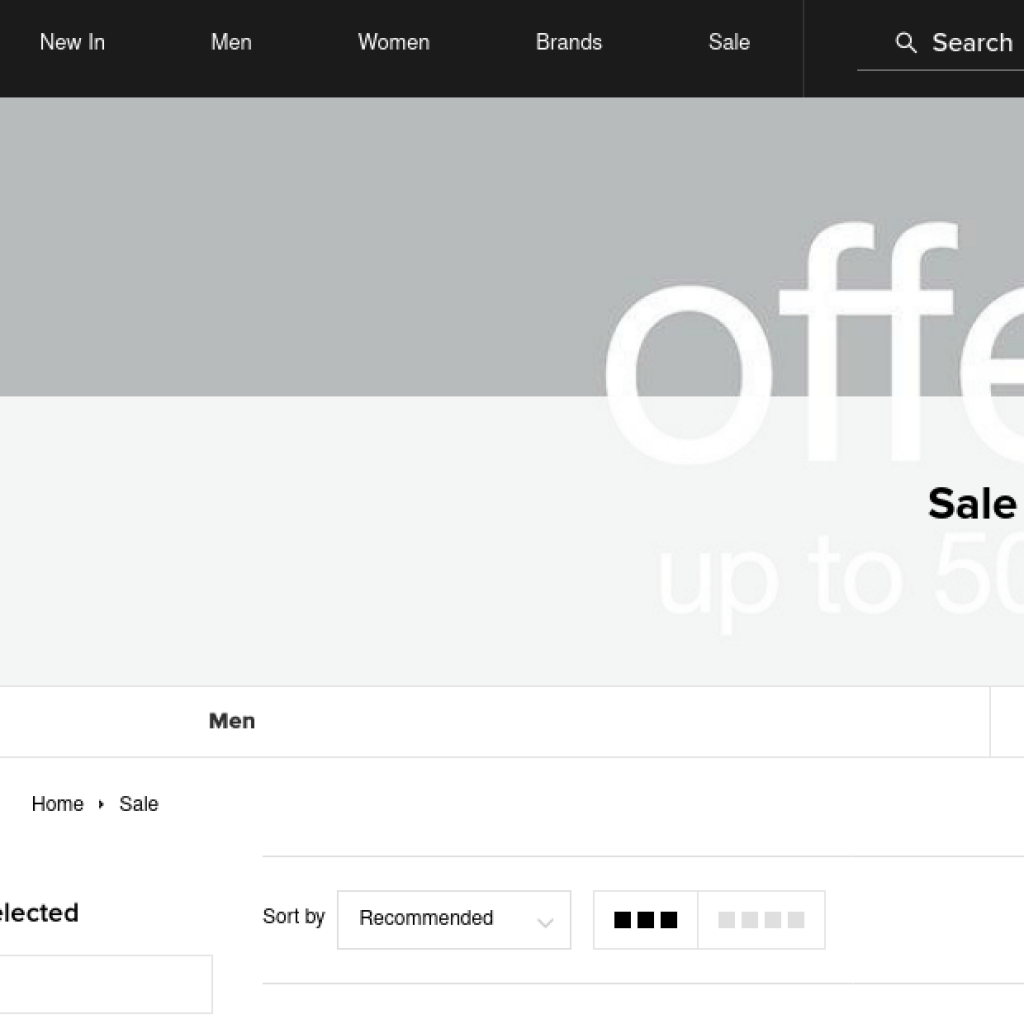The image size is (1024, 1024).
Task: Select the Men category tab below banner
Action: point(232,721)
